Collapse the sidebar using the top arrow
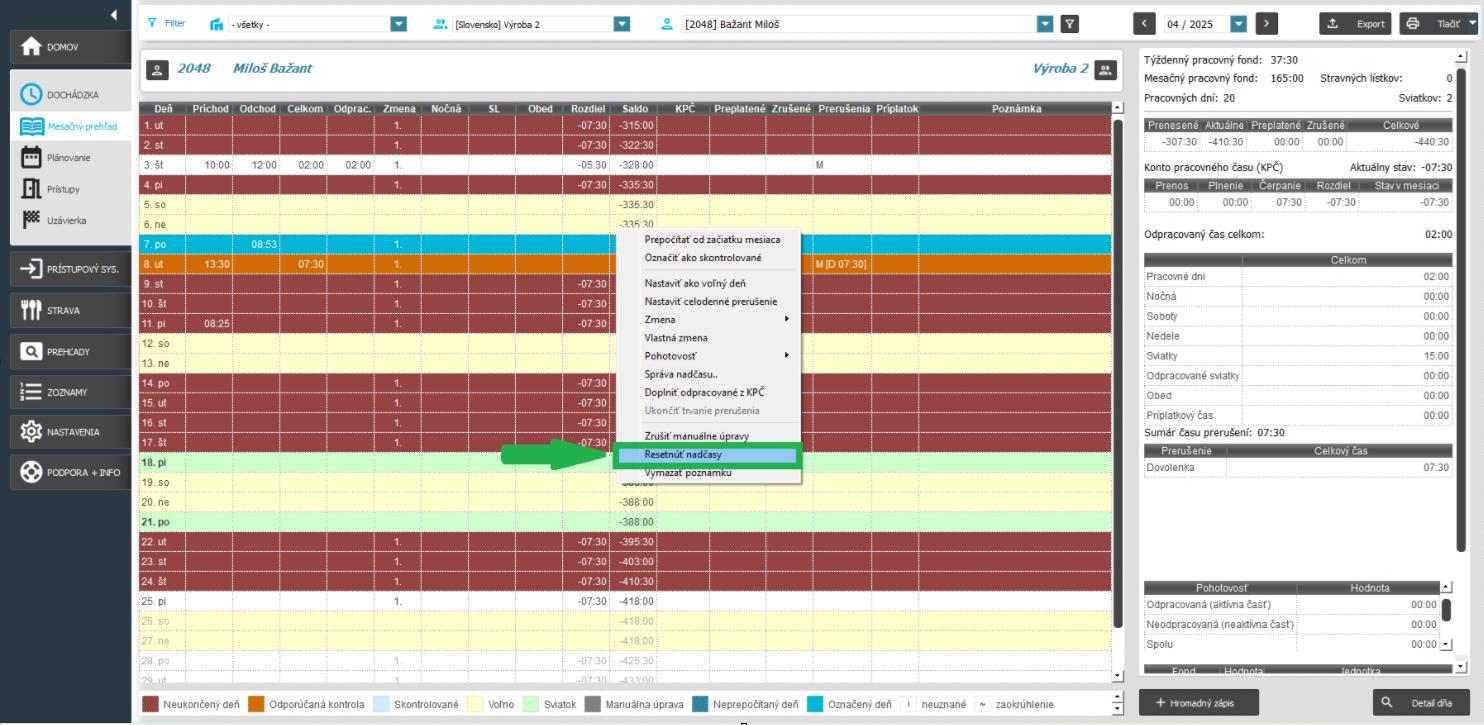Screen dimensions: 1484x725 (x=113, y=15)
